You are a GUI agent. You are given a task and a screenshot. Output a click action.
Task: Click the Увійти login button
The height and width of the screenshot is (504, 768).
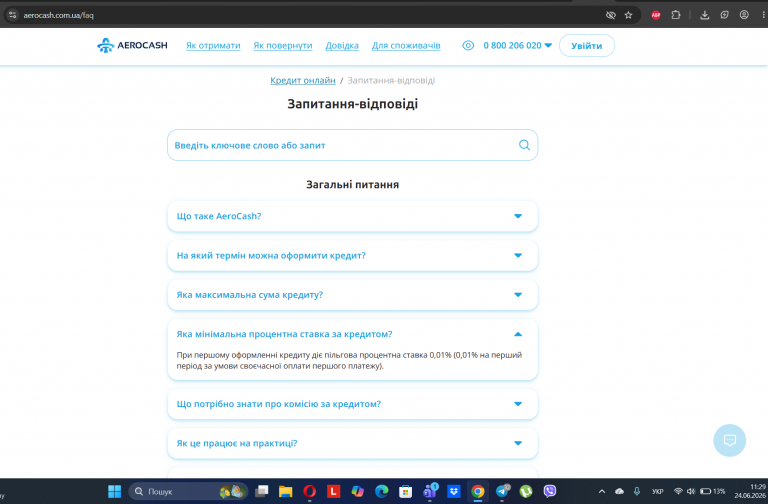coord(586,46)
